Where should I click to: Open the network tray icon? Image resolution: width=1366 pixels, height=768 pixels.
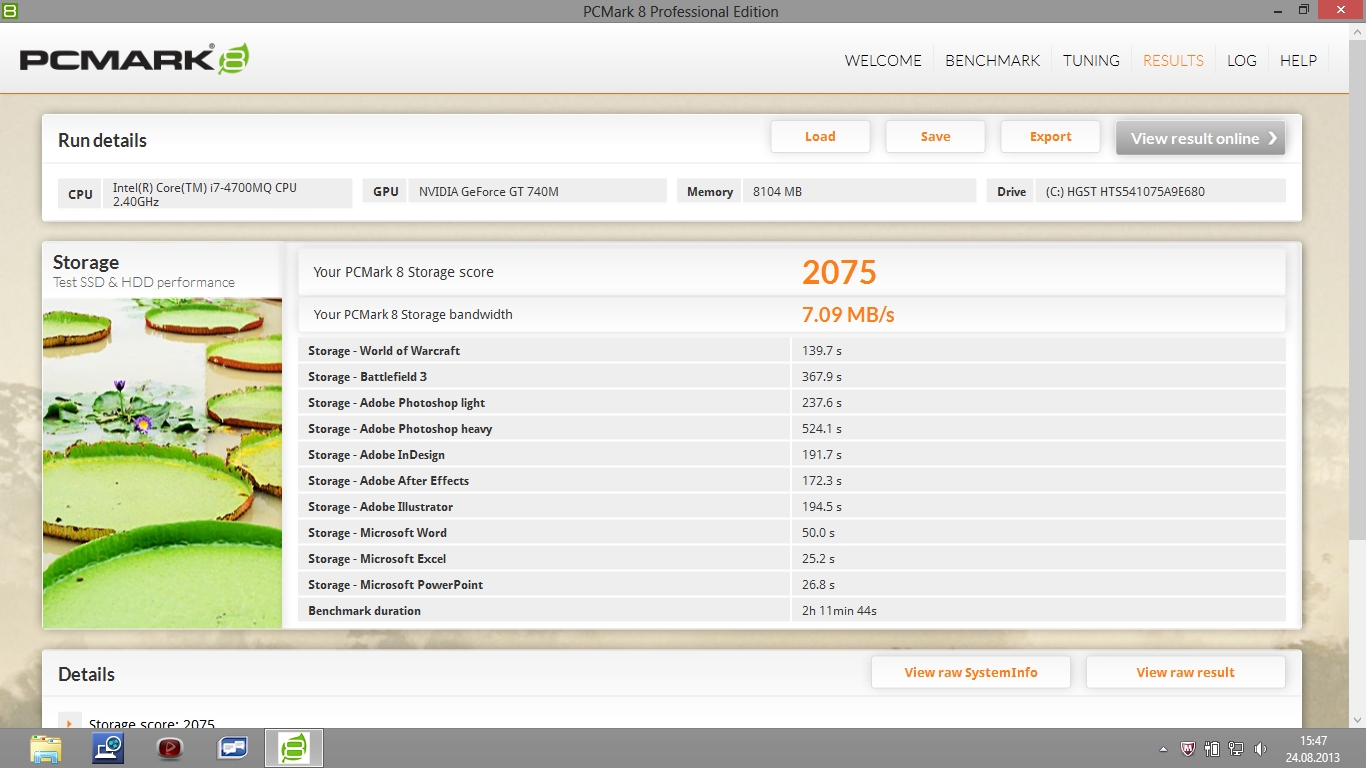coord(1236,748)
